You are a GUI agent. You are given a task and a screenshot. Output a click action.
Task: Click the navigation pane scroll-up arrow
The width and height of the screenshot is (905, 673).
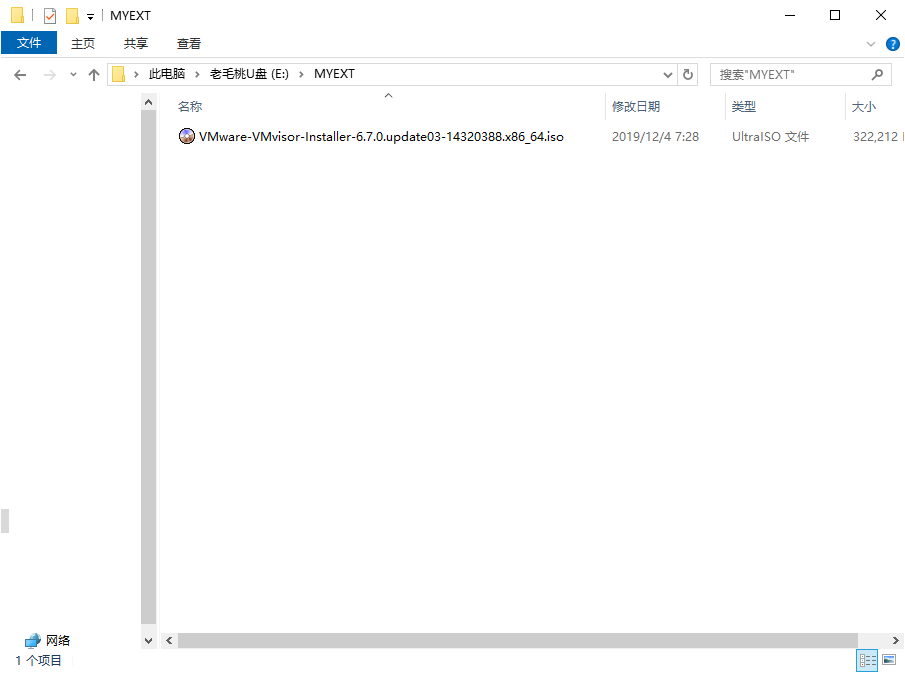[148, 102]
